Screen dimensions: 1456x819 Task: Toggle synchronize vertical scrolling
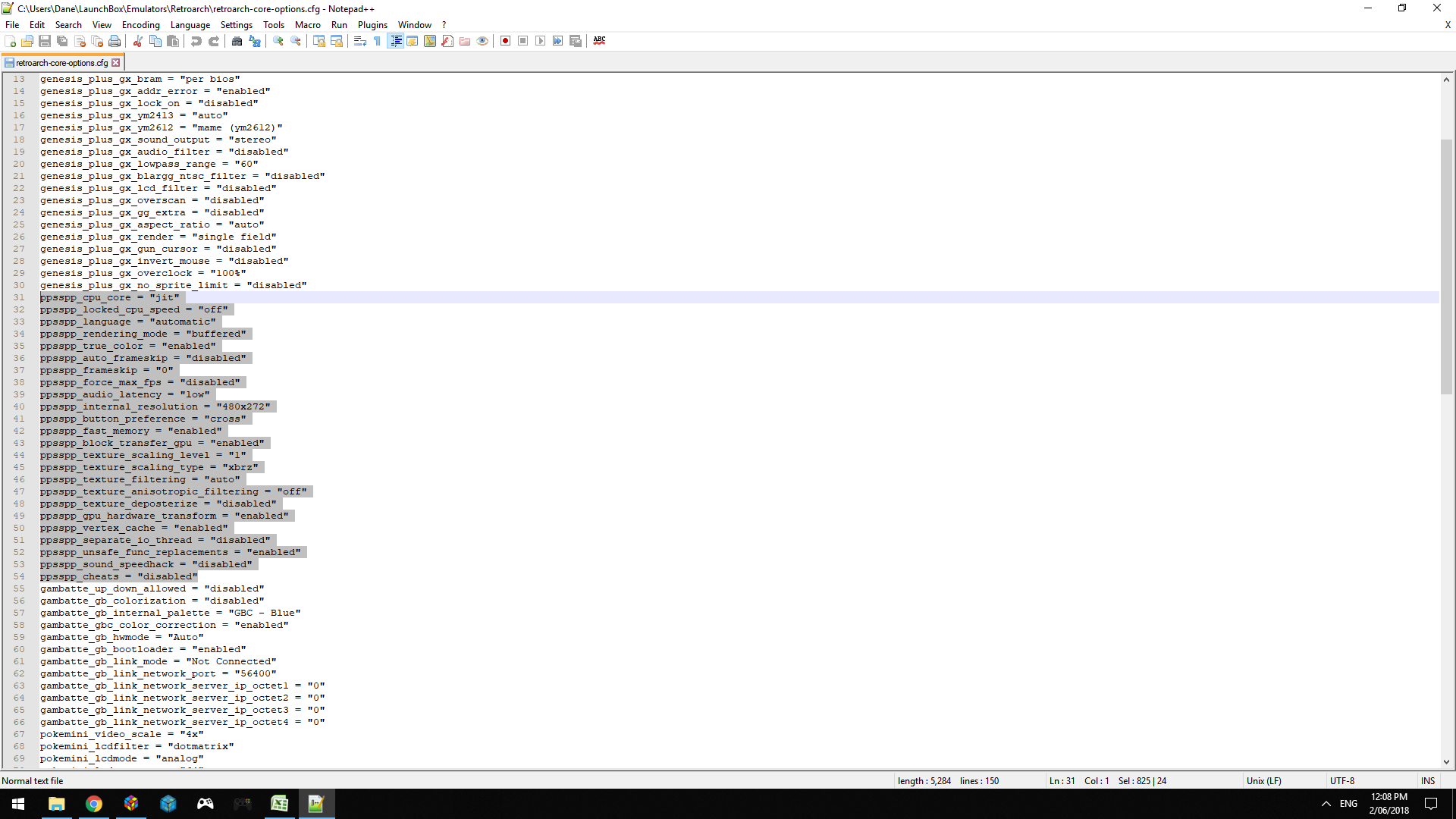319,41
